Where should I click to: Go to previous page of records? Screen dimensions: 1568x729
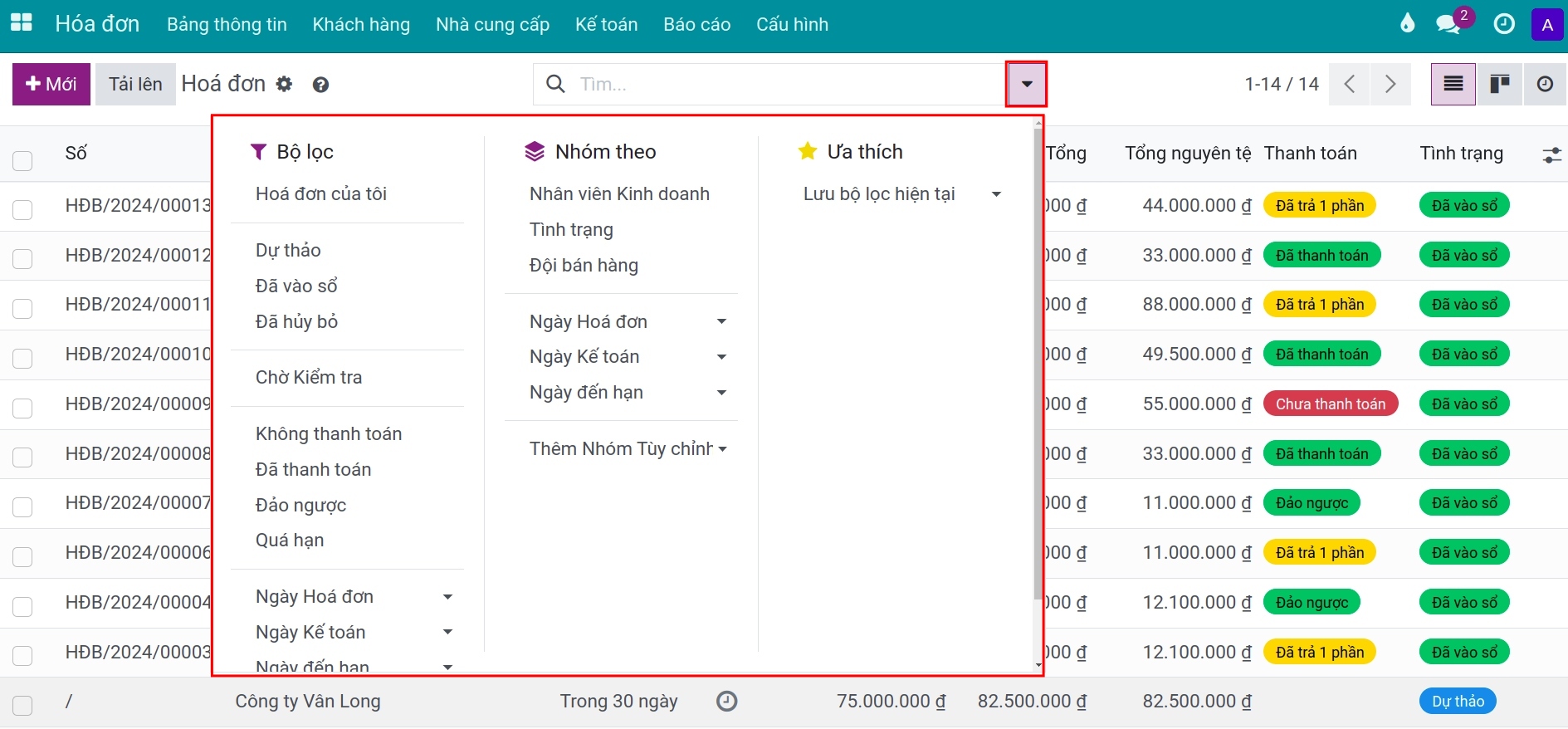1350,84
